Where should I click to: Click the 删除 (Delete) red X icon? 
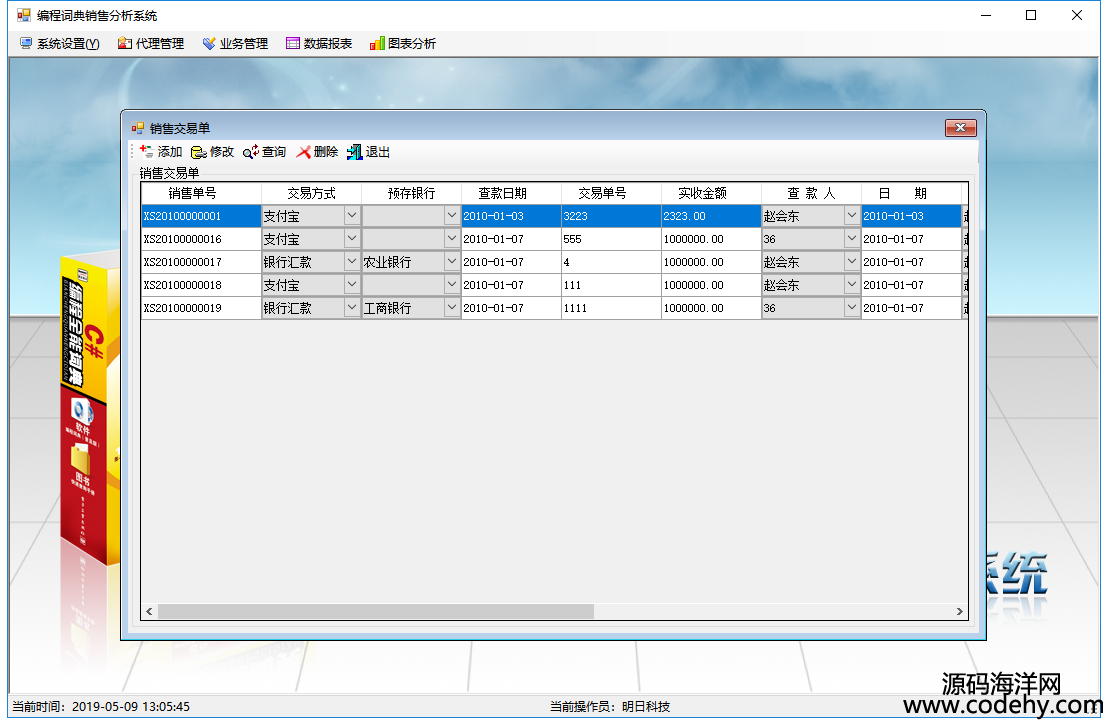304,152
